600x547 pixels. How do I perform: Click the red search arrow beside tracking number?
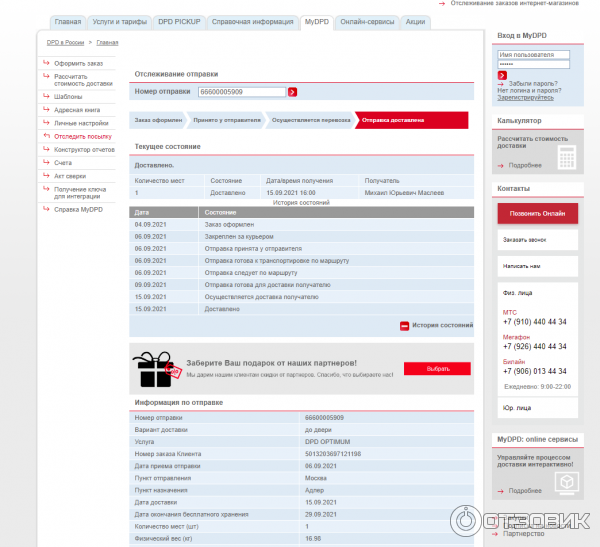(293, 92)
